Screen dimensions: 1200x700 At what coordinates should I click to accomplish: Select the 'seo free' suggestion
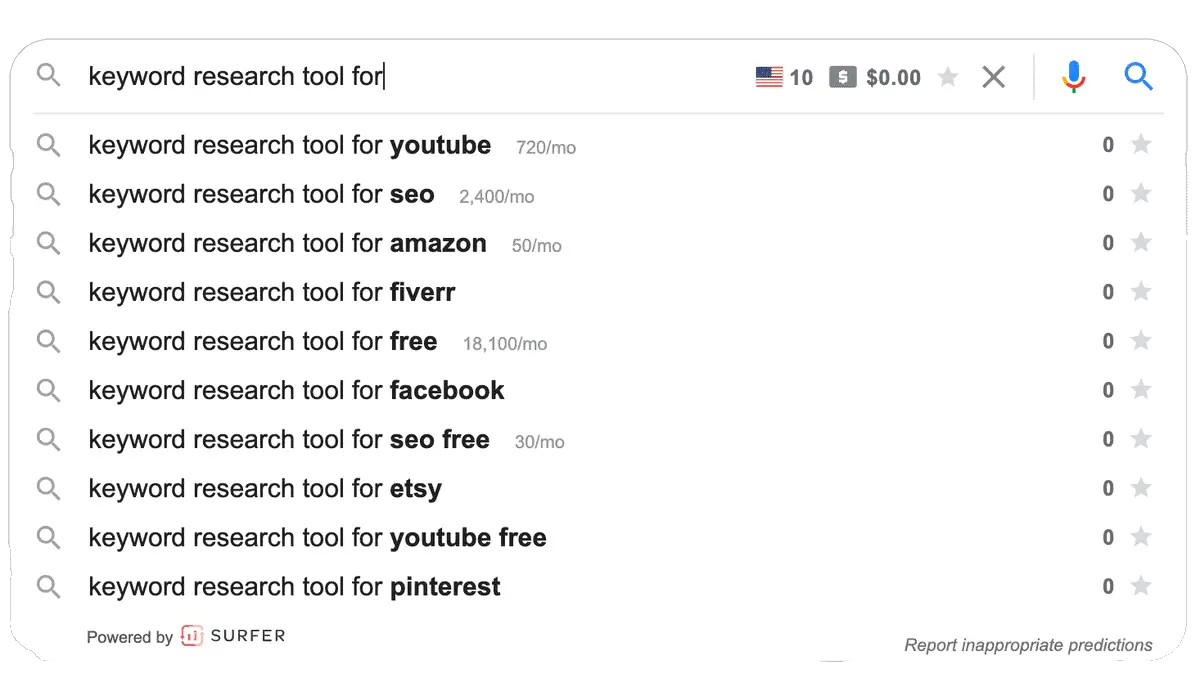click(289, 439)
